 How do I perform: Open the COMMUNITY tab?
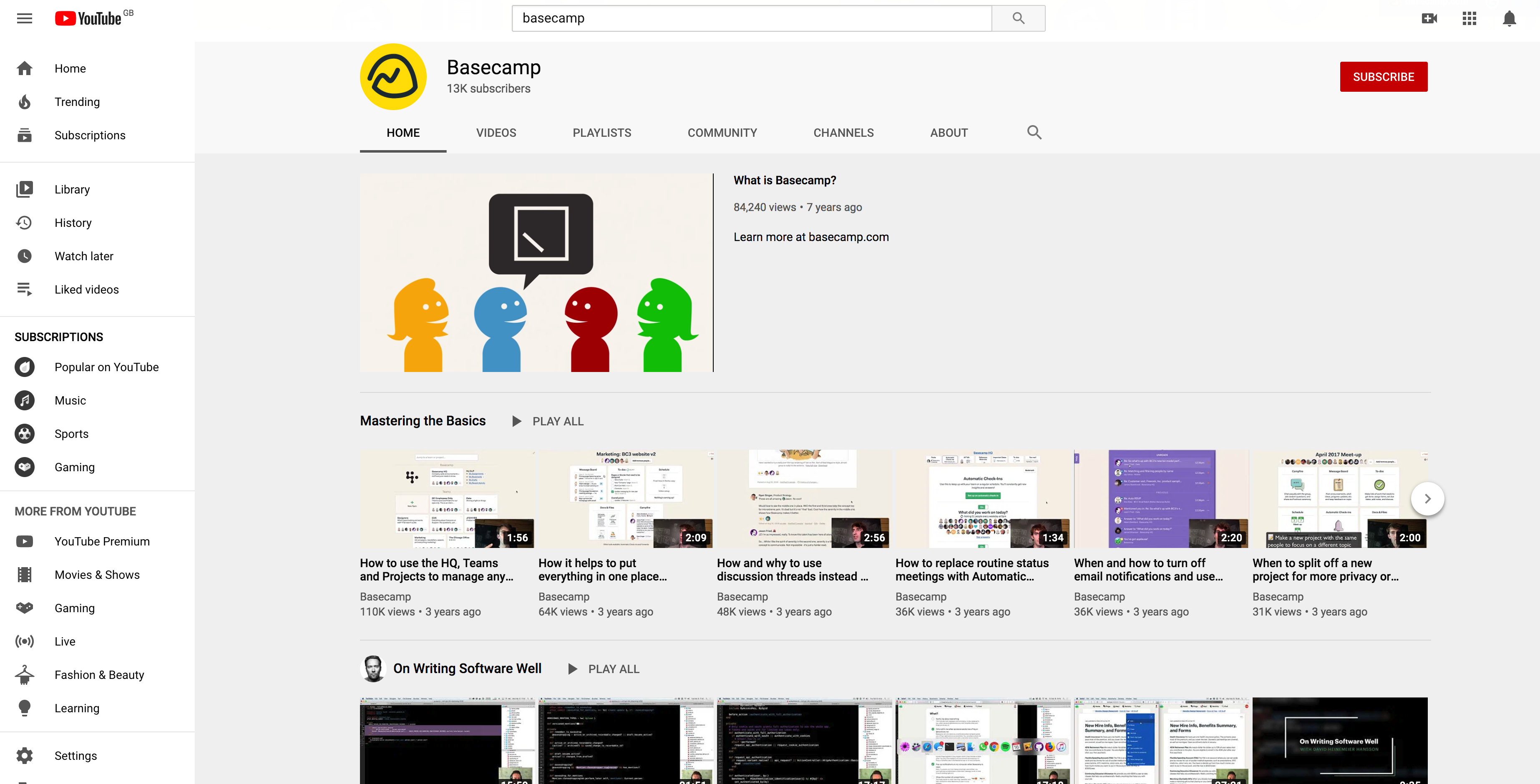(x=722, y=133)
